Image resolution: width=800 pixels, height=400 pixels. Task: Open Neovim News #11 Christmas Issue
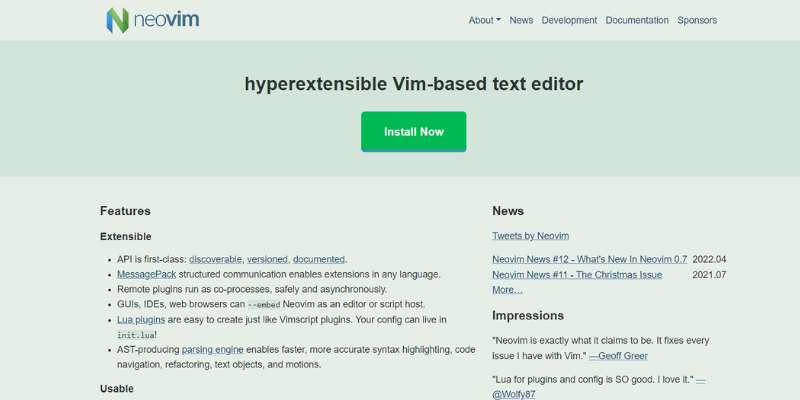[x=577, y=275]
